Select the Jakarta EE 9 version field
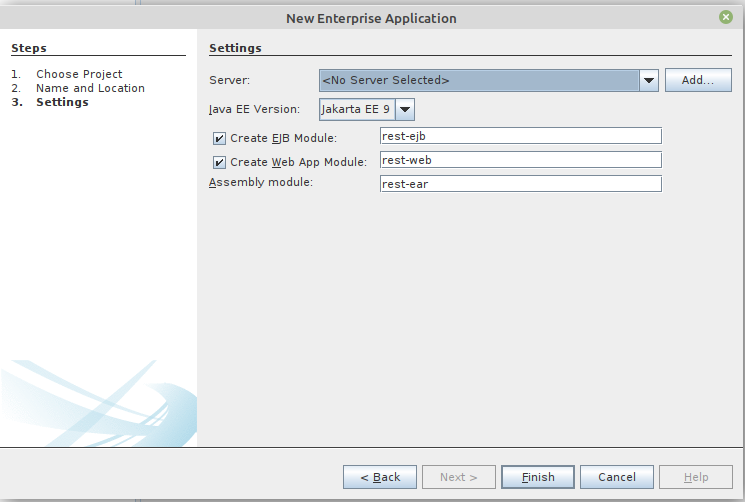Screen dimensions: 745x502 click(357, 109)
